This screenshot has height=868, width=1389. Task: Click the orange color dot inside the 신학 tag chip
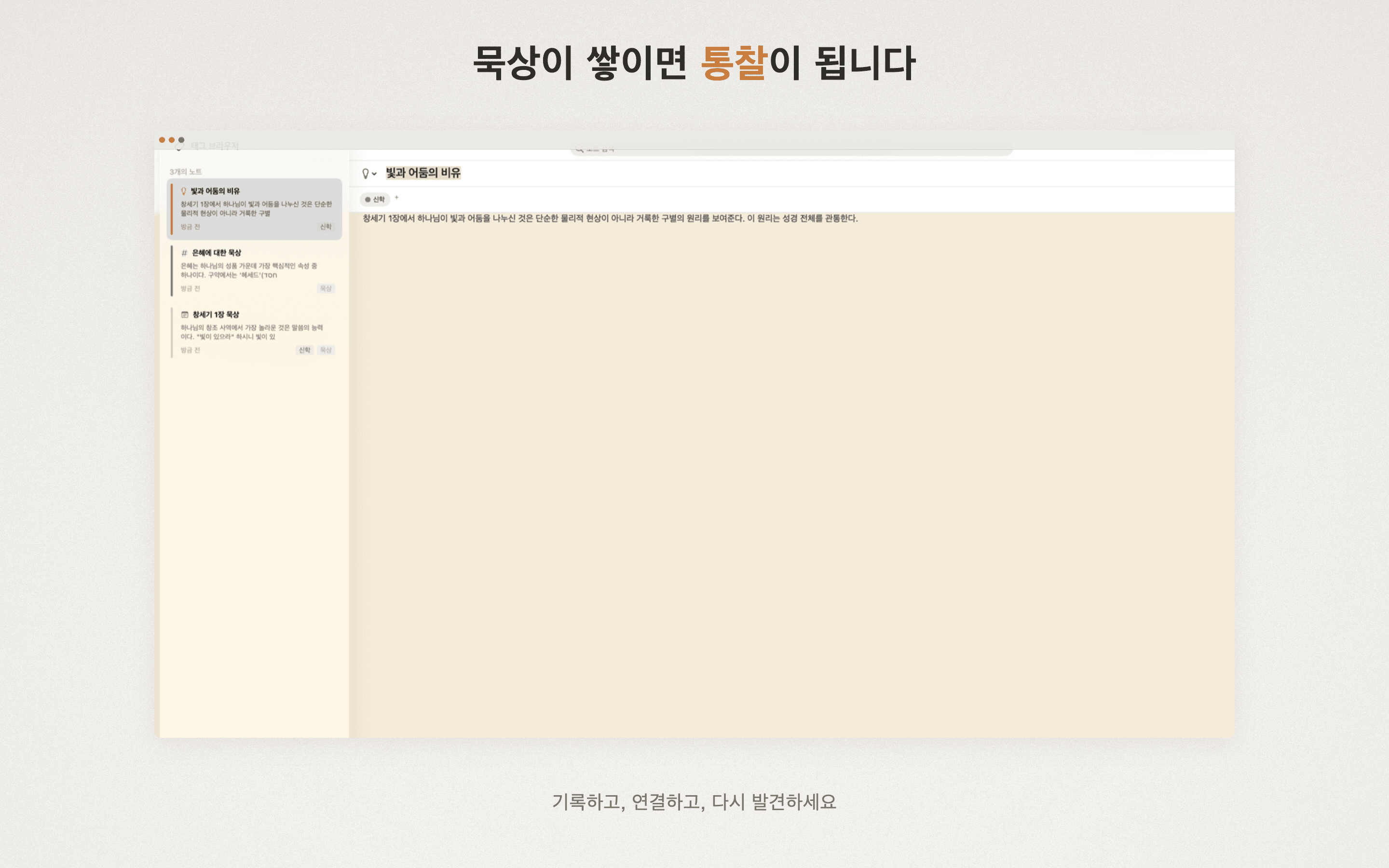[x=368, y=200]
